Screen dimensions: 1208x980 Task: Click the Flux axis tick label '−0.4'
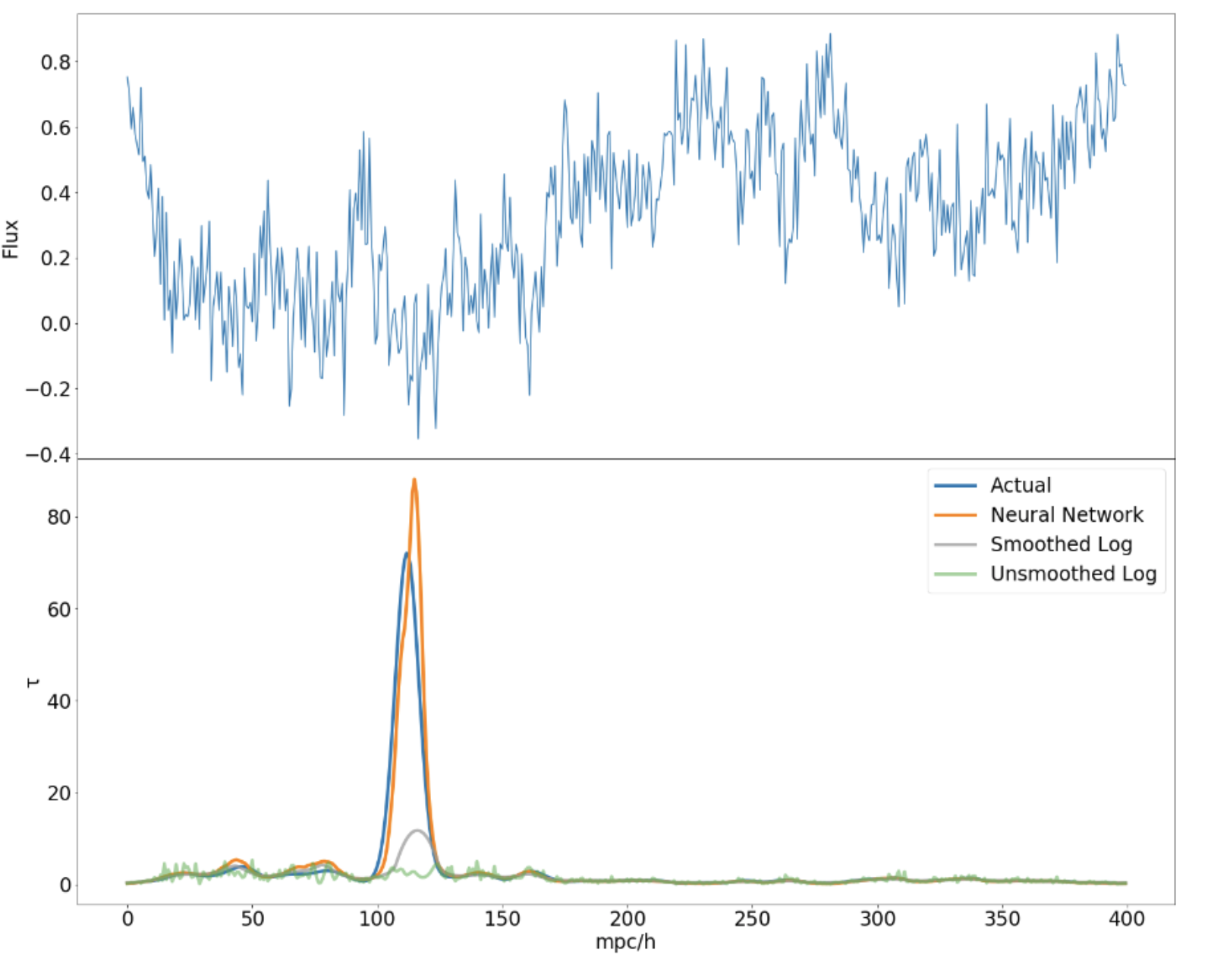48,455
